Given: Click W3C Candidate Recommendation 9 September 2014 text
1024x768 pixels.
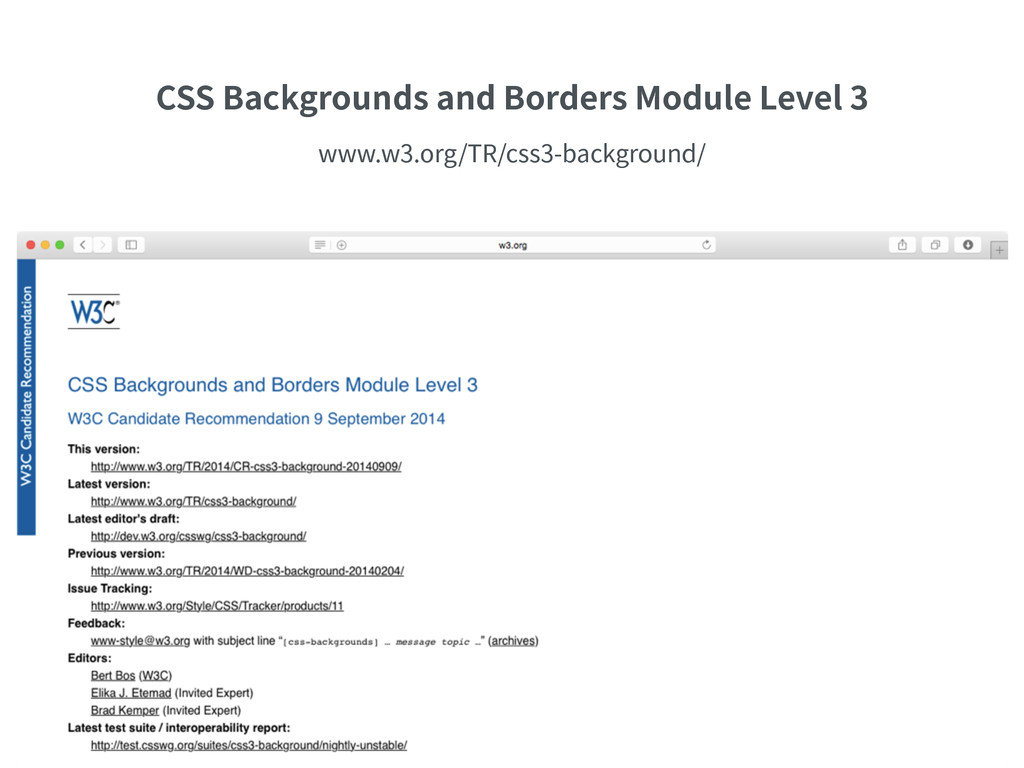Looking at the screenshot, I should (256, 419).
